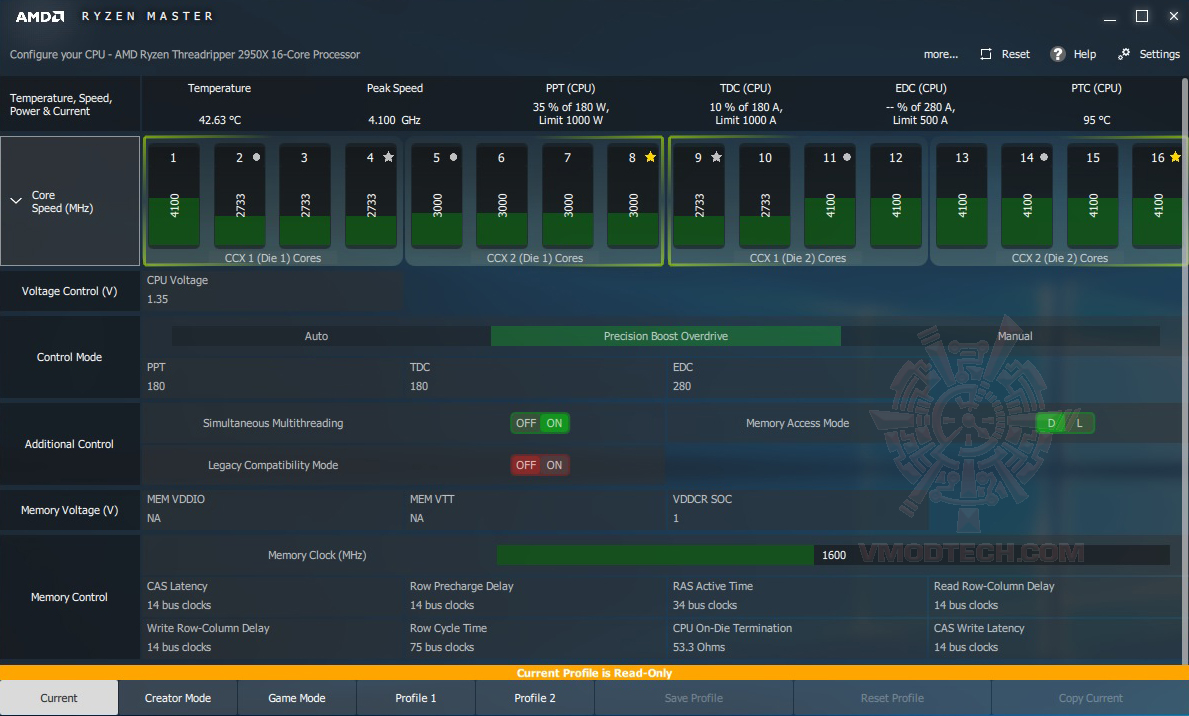Viewport: 1189px width, 716px height.
Task: Click the CAS Latency 14 bus clocks value
Action: pyautogui.click(x=179, y=605)
